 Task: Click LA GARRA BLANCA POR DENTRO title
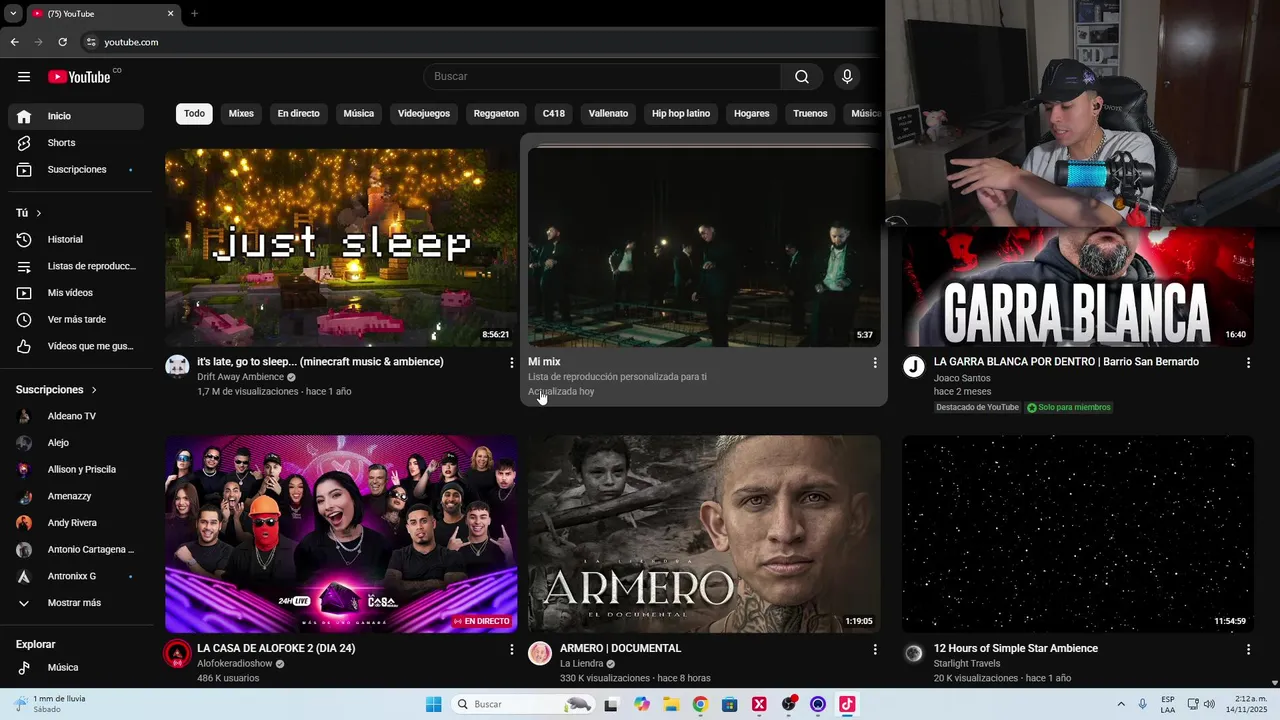point(1066,362)
